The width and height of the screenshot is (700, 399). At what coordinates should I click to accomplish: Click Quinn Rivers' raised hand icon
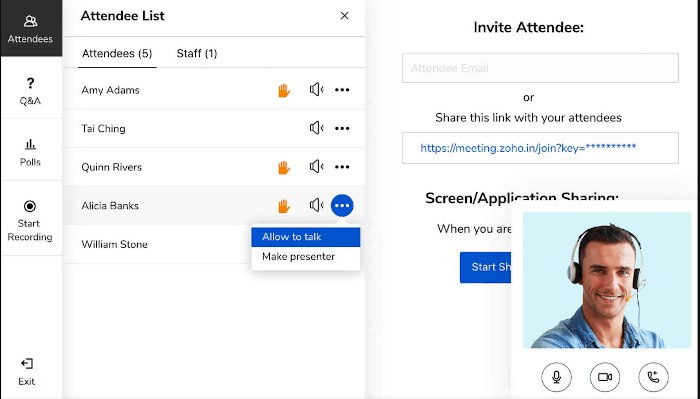pyautogui.click(x=284, y=167)
